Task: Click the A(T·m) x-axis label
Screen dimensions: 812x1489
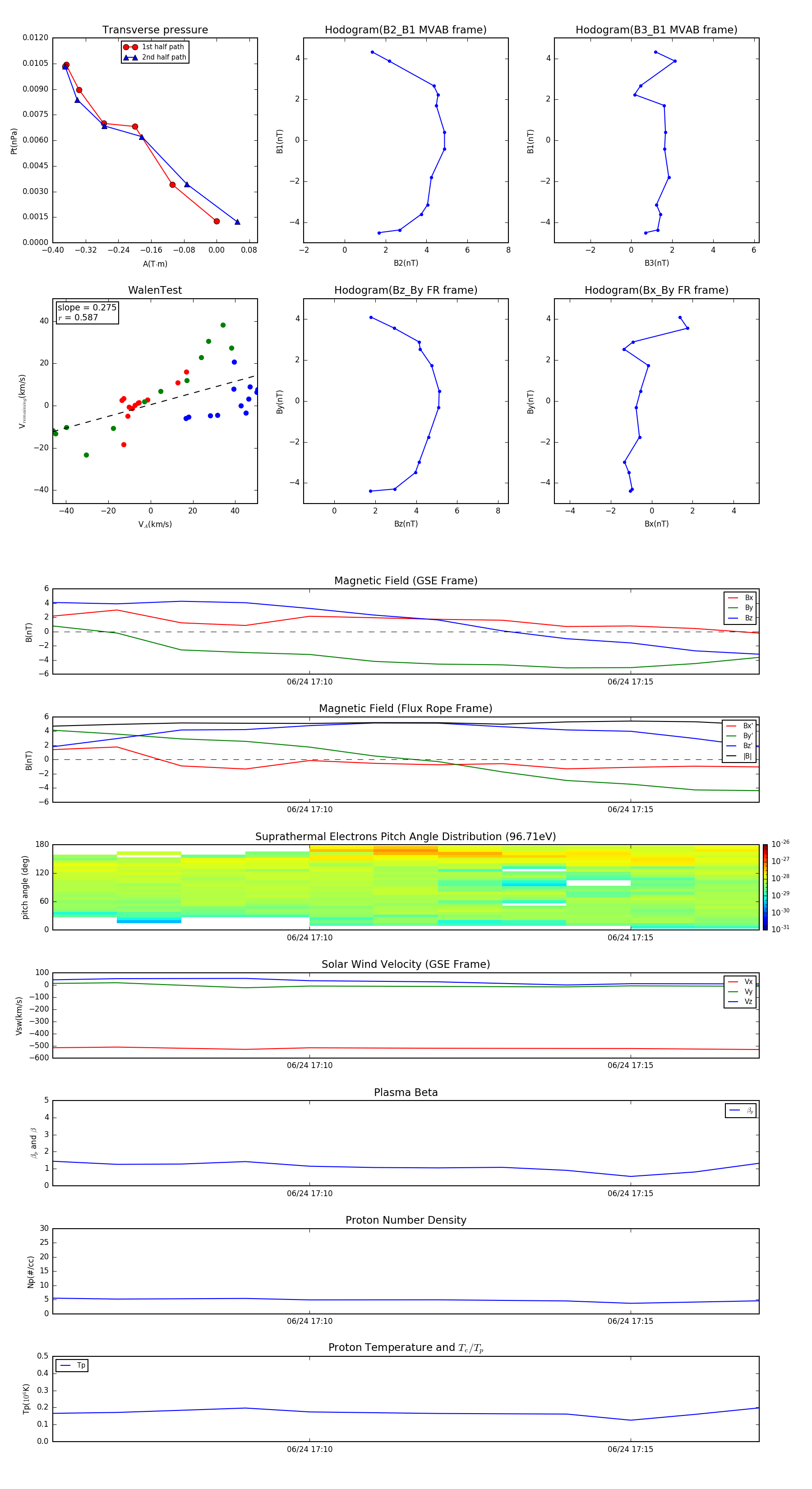Action: (x=155, y=264)
